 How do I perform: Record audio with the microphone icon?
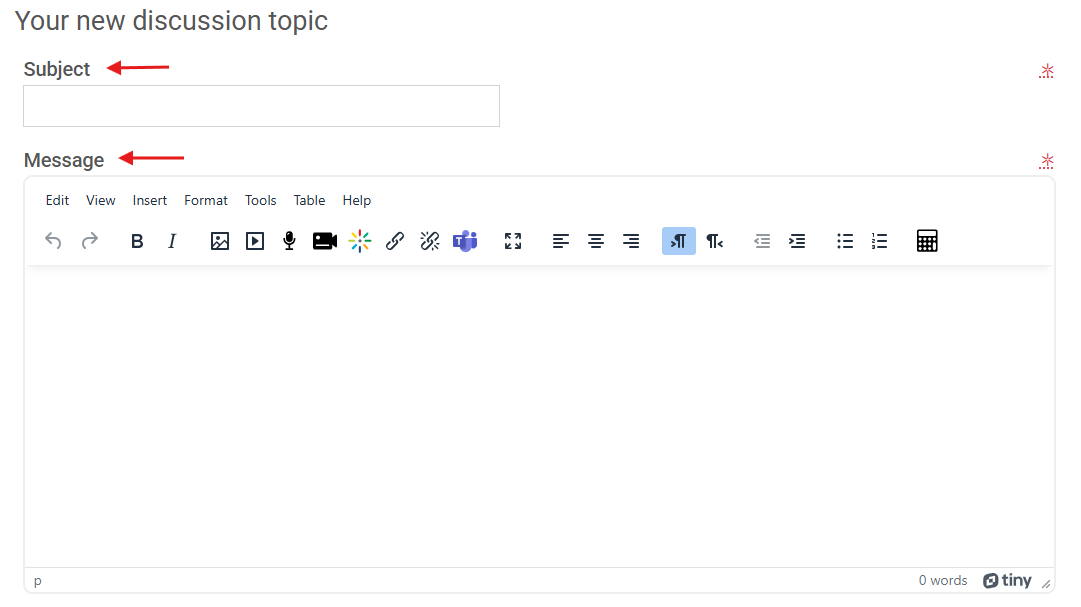[x=290, y=241]
